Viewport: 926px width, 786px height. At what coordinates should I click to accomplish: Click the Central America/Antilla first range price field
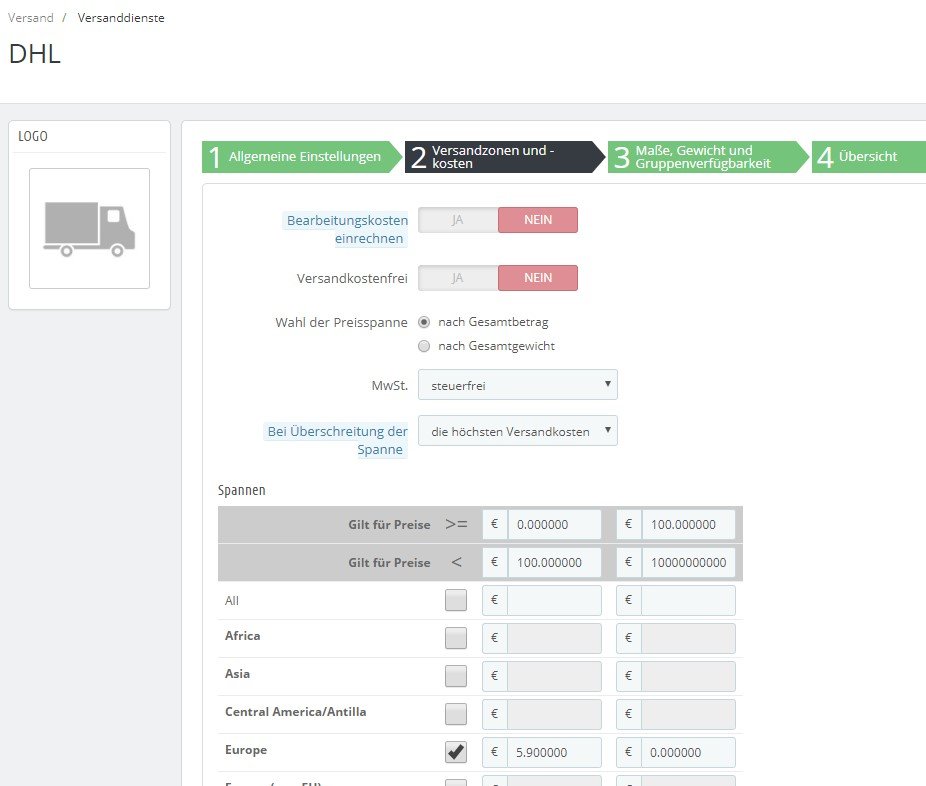(x=554, y=714)
